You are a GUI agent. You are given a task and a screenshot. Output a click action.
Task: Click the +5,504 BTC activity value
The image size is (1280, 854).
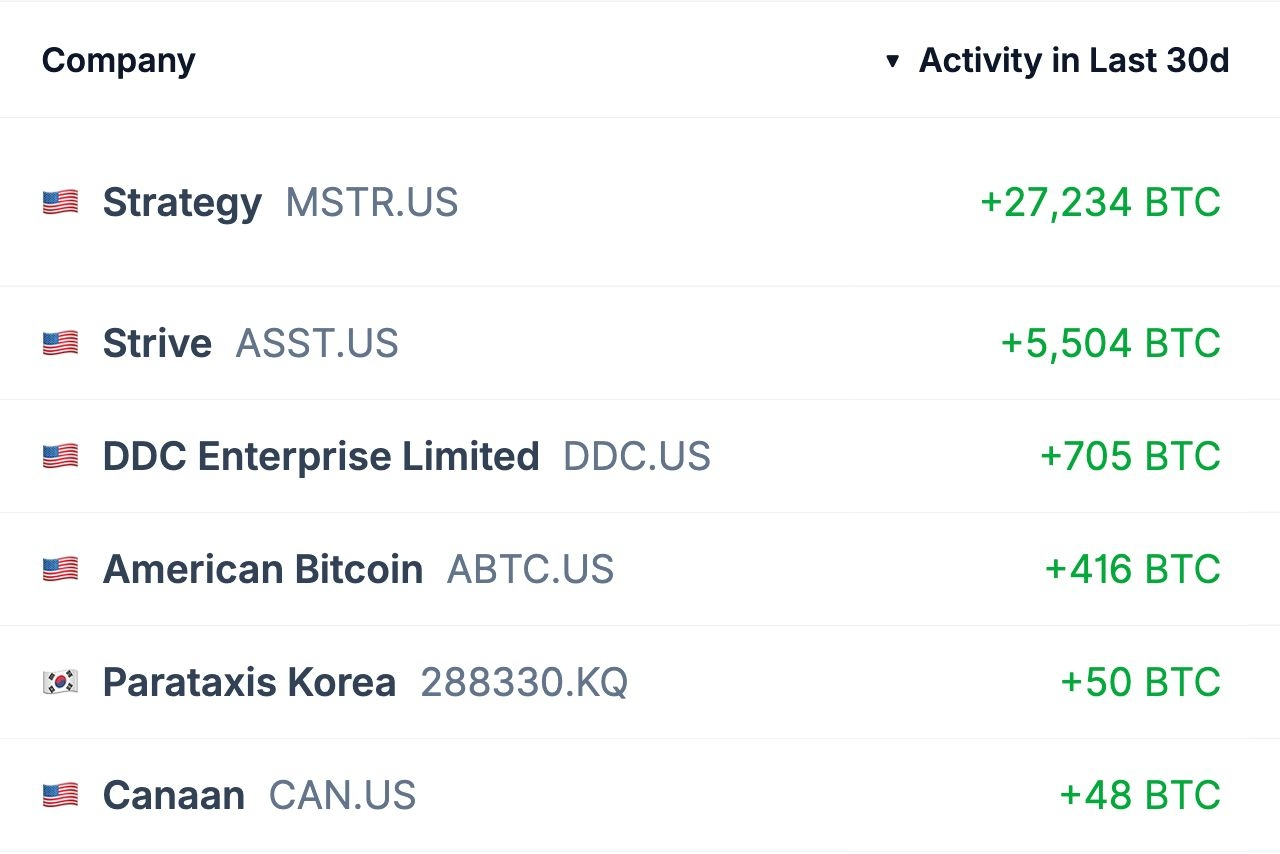pyautogui.click(x=1110, y=344)
